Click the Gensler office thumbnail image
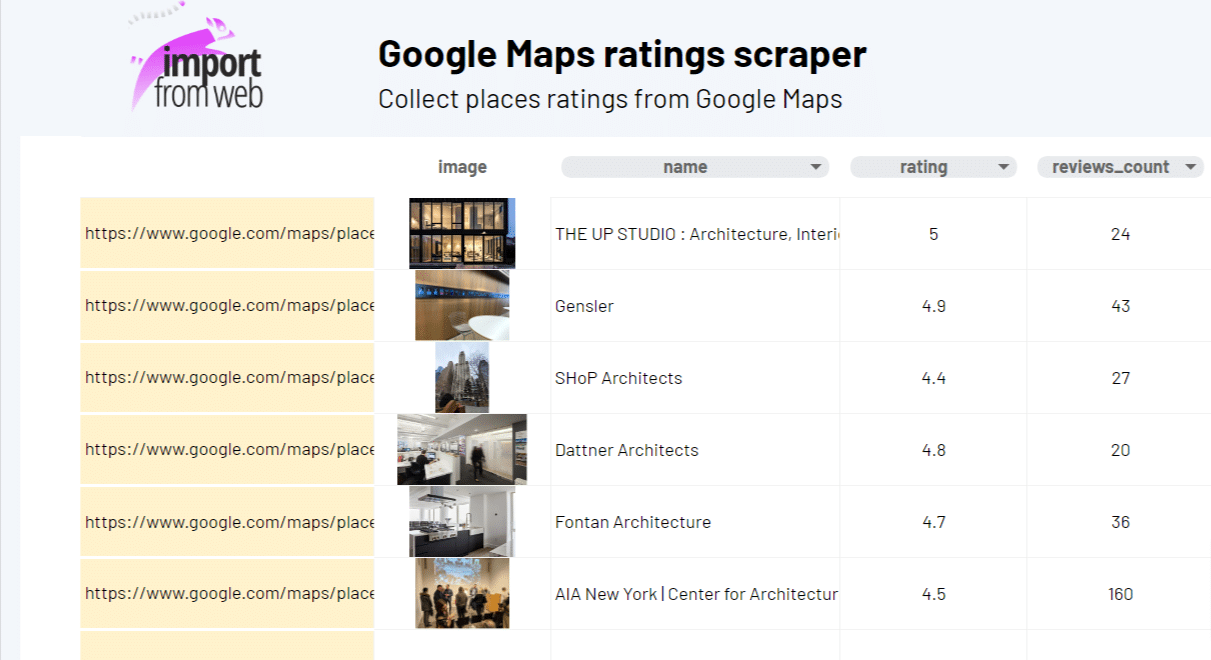The image size is (1211, 660). coord(462,305)
